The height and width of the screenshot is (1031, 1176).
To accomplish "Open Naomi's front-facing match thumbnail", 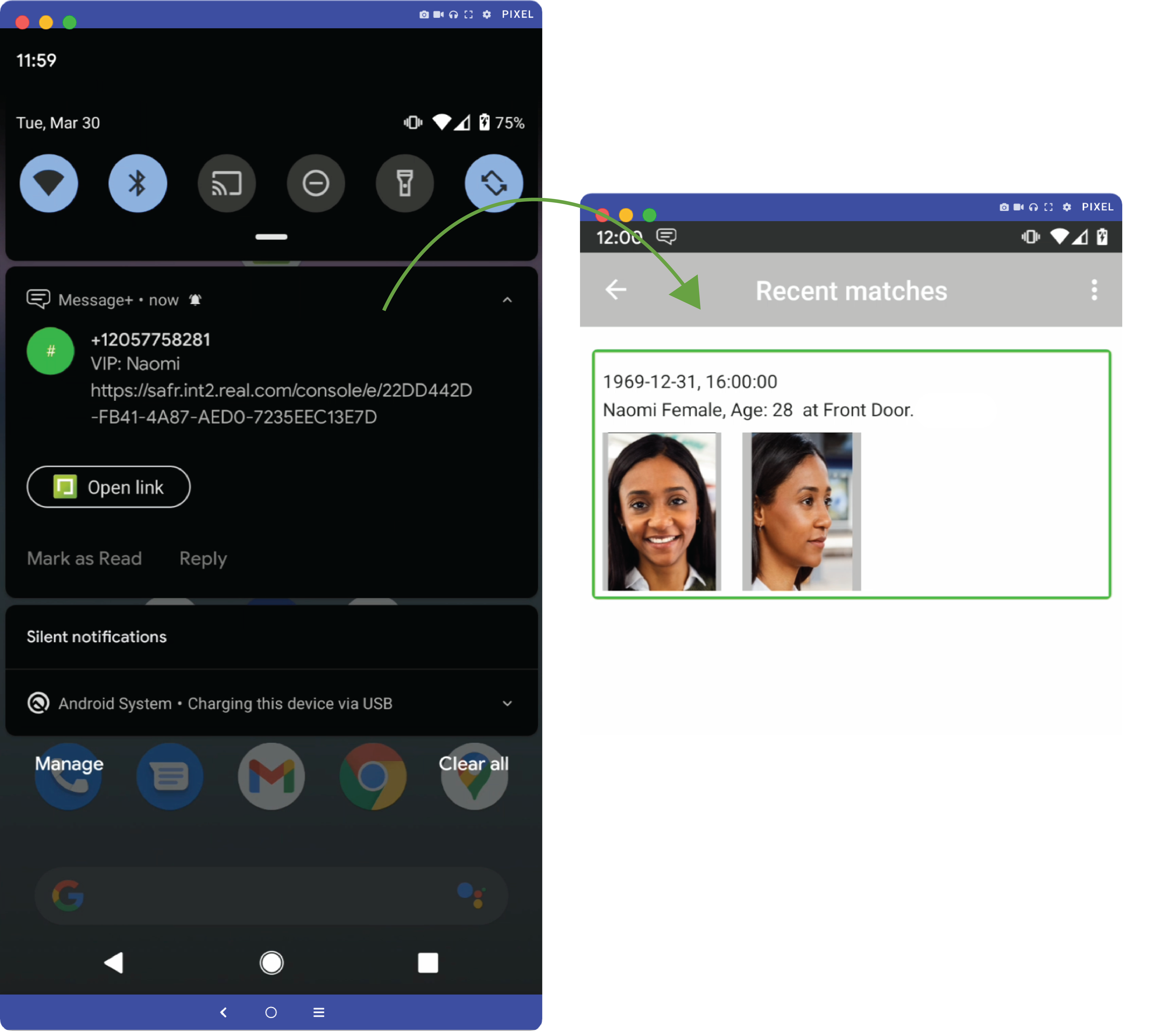I will point(661,511).
